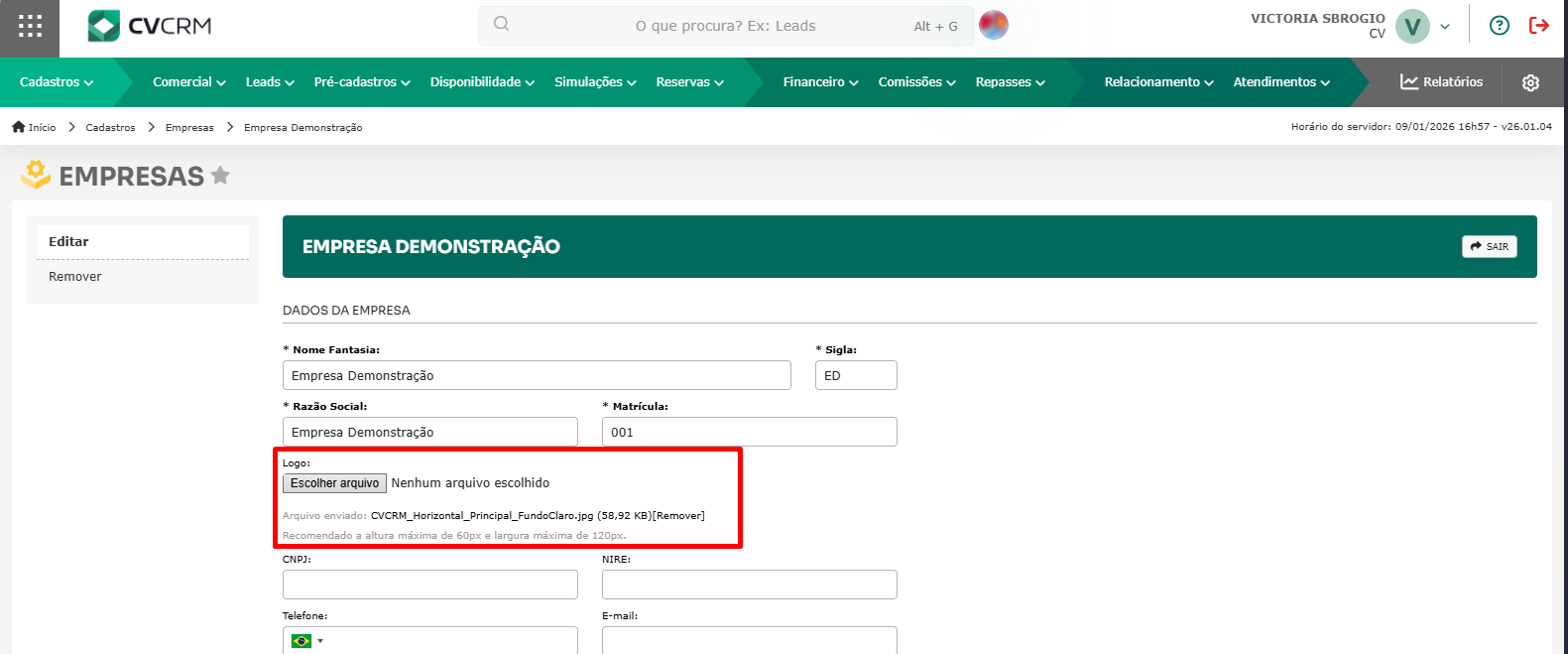This screenshot has height=654, width=1568.
Task: Click the 'Empresa Demonstração' breadcrumb text
Action: tap(302, 127)
